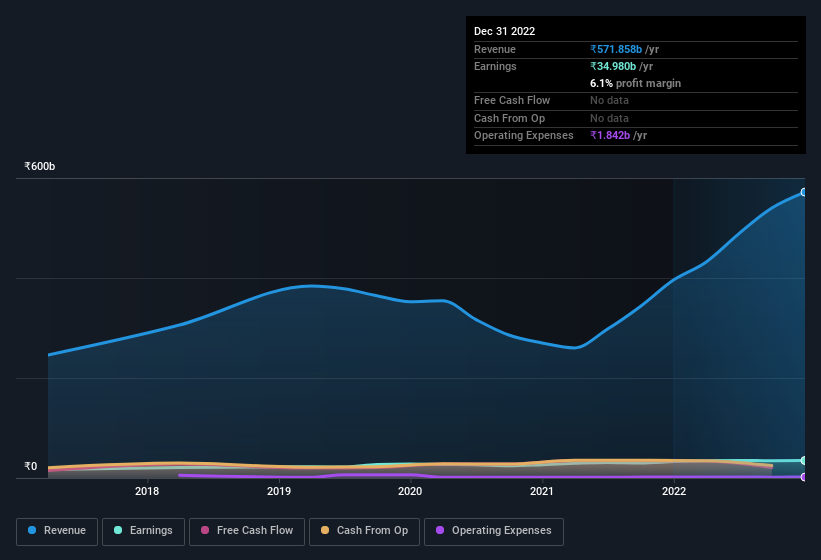Screen dimensions: 821x560
Task: Click the ₹0 y-axis label
Action: click(x=30, y=466)
